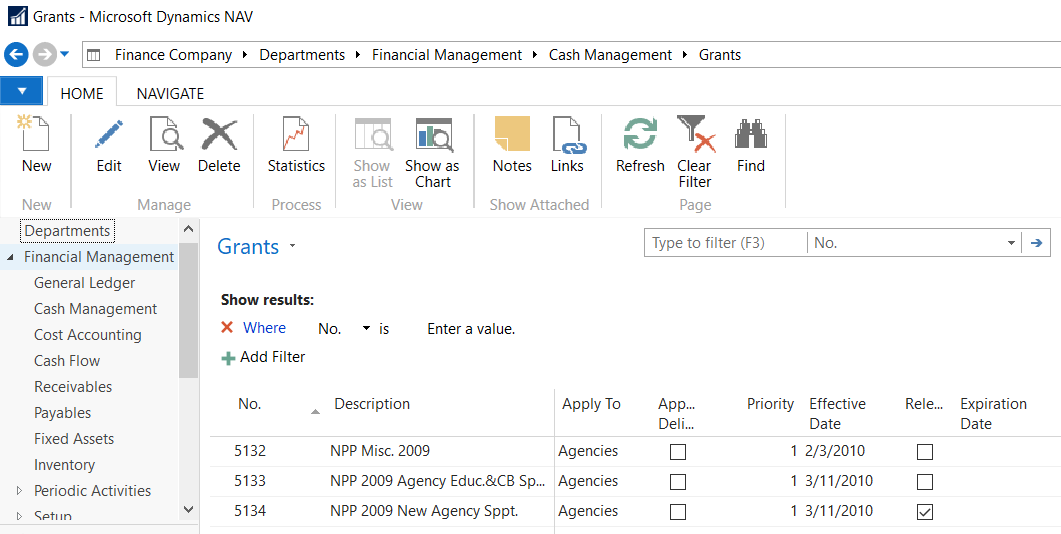Toggle Released checkbox for grant 5134

click(x=925, y=512)
